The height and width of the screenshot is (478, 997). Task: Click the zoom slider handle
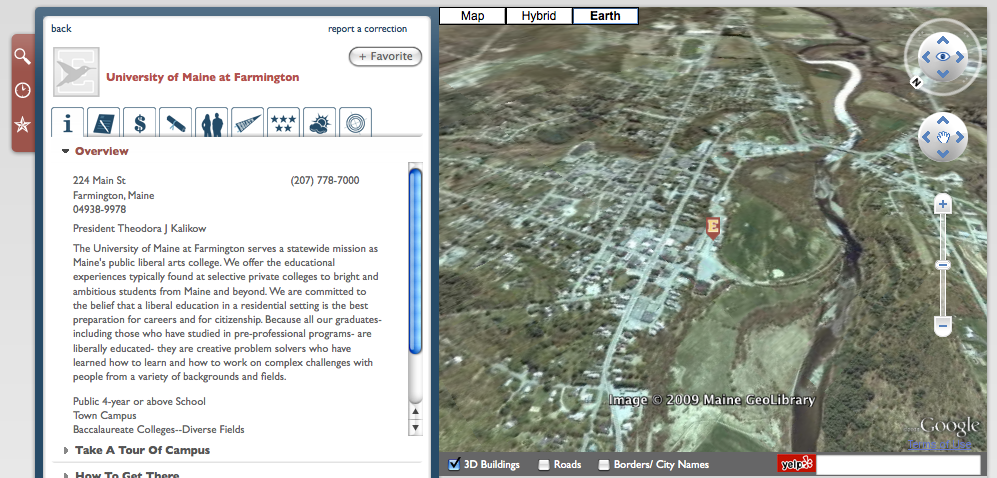(x=943, y=264)
